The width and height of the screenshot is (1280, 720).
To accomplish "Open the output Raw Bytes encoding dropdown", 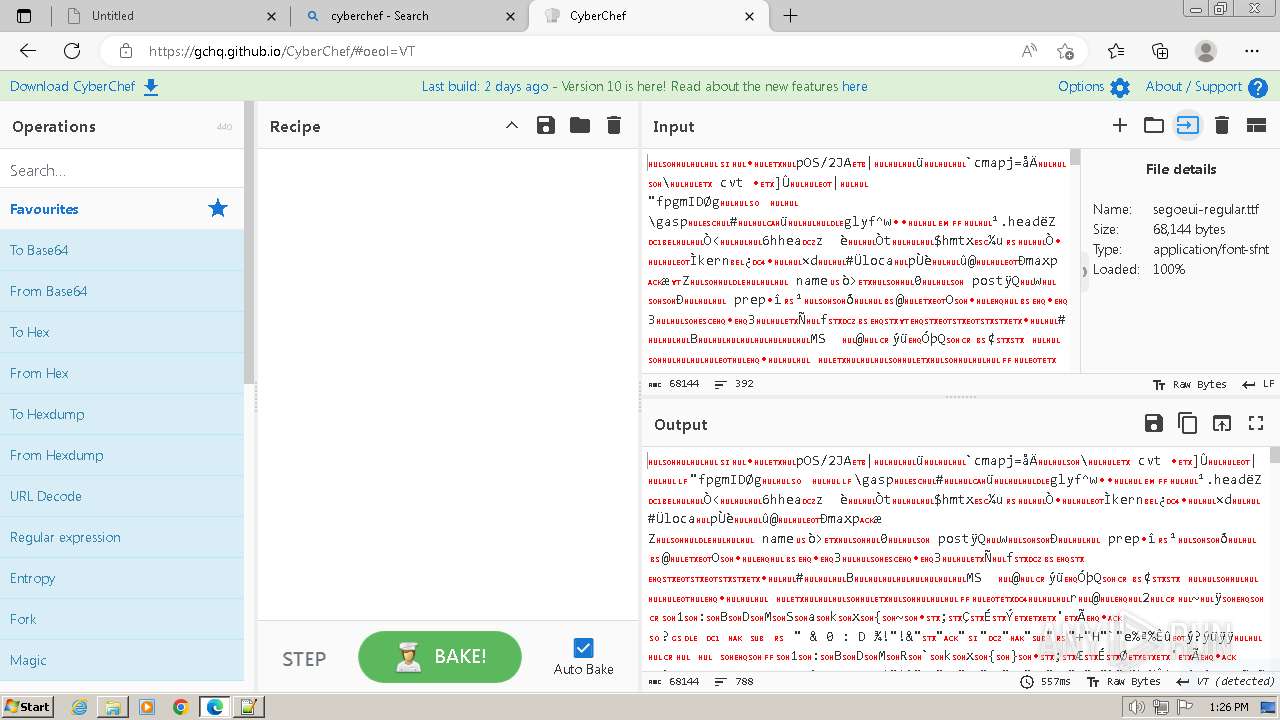I will pos(1125,682).
